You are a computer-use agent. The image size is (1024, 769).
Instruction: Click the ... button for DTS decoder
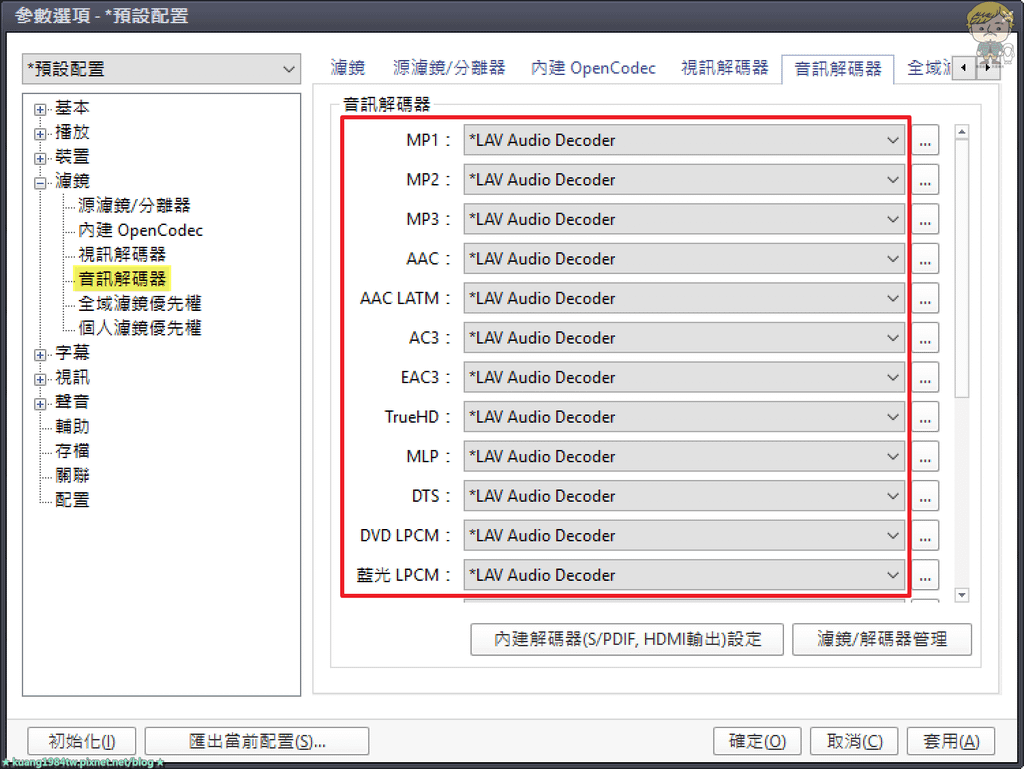[925, 495]
